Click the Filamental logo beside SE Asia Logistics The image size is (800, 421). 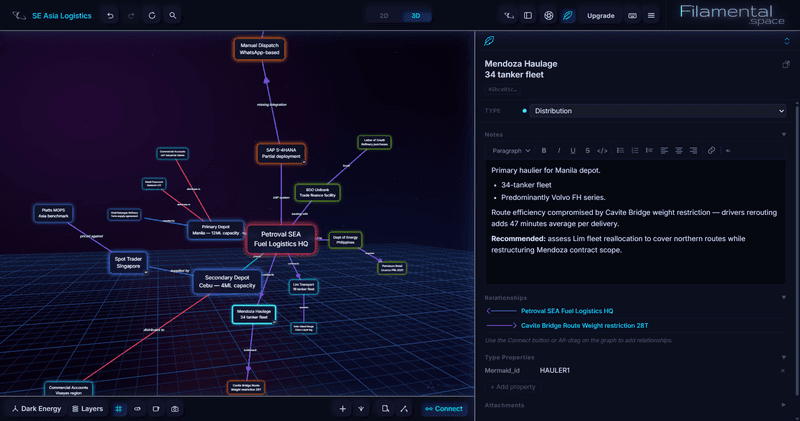[19, 16]
